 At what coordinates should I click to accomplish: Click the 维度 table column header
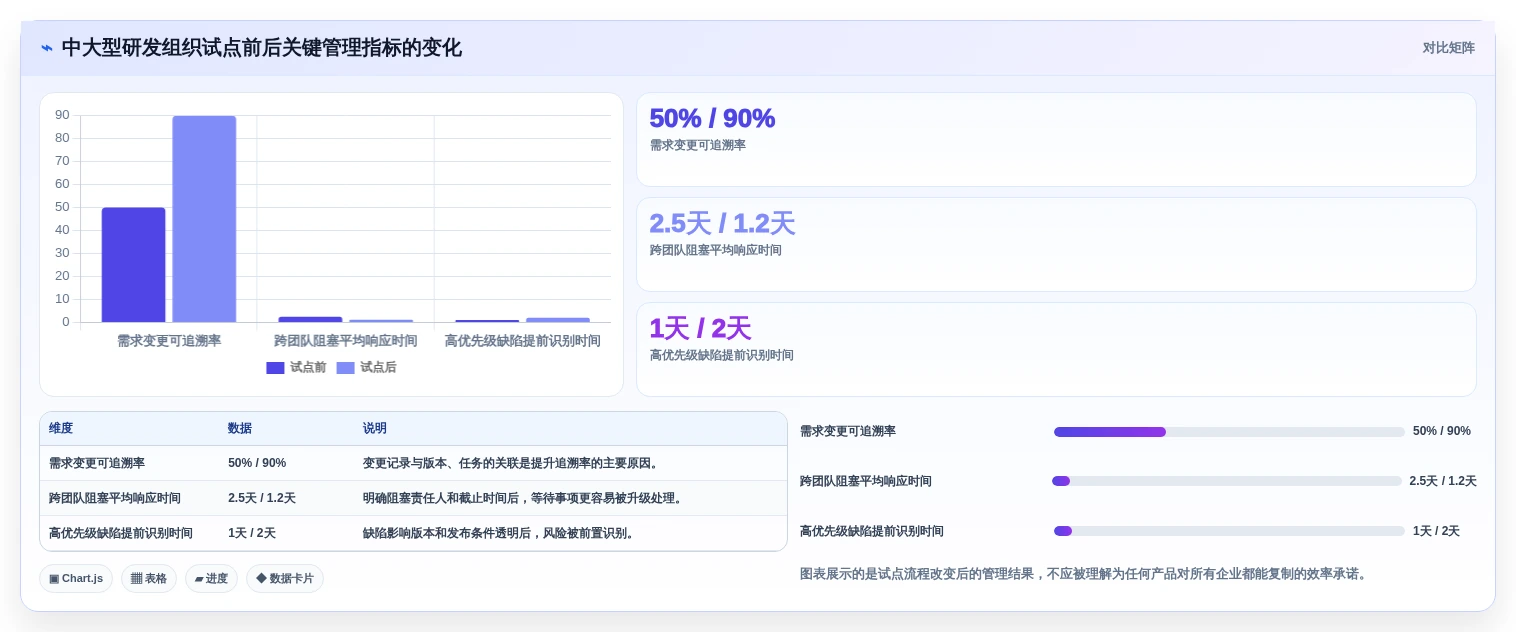point(61,428)
